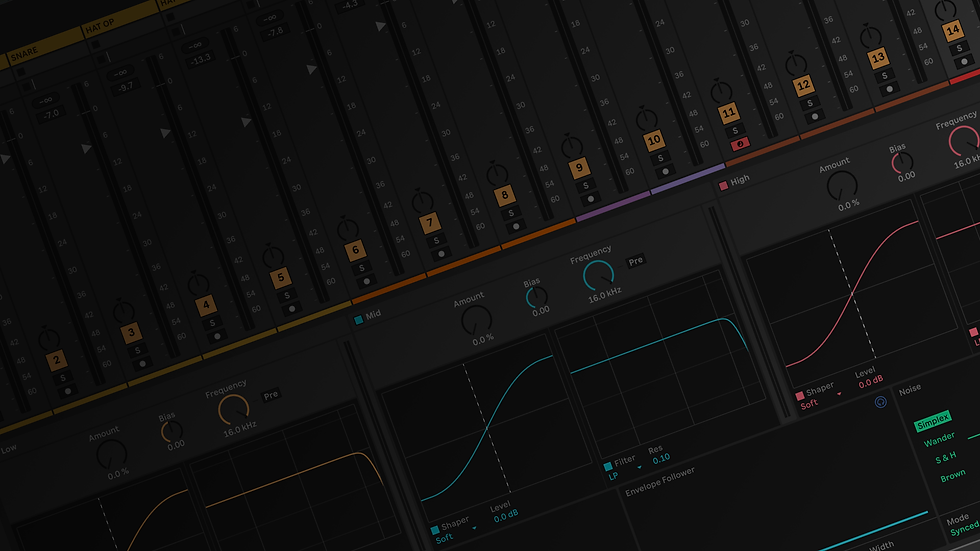
Task: Click the Envelope Follower section label
Action: (x=660, y=482)
